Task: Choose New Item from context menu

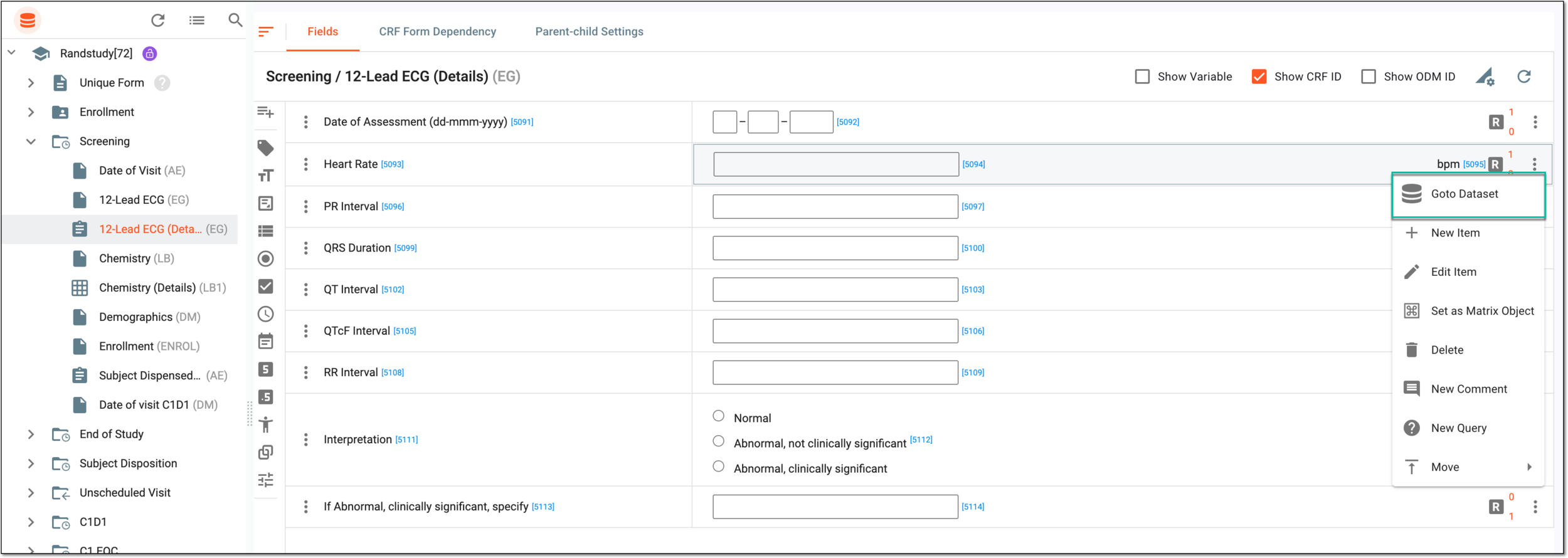Action: pyautogui.click(x=1468, y=233)
